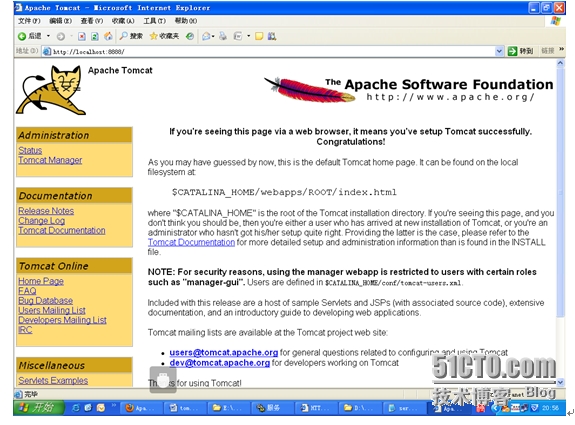This screenshot has height=425, width=575.
Task: Open the Back button history dropdown arrow
Action: tap(48, 36)
